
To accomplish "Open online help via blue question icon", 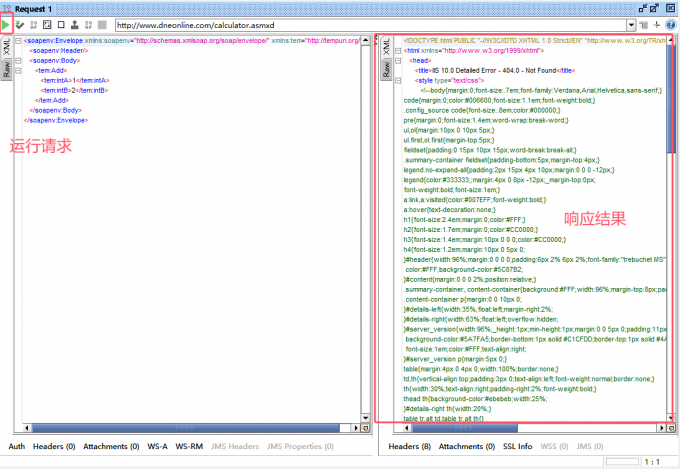I will (x=670, y=25).
